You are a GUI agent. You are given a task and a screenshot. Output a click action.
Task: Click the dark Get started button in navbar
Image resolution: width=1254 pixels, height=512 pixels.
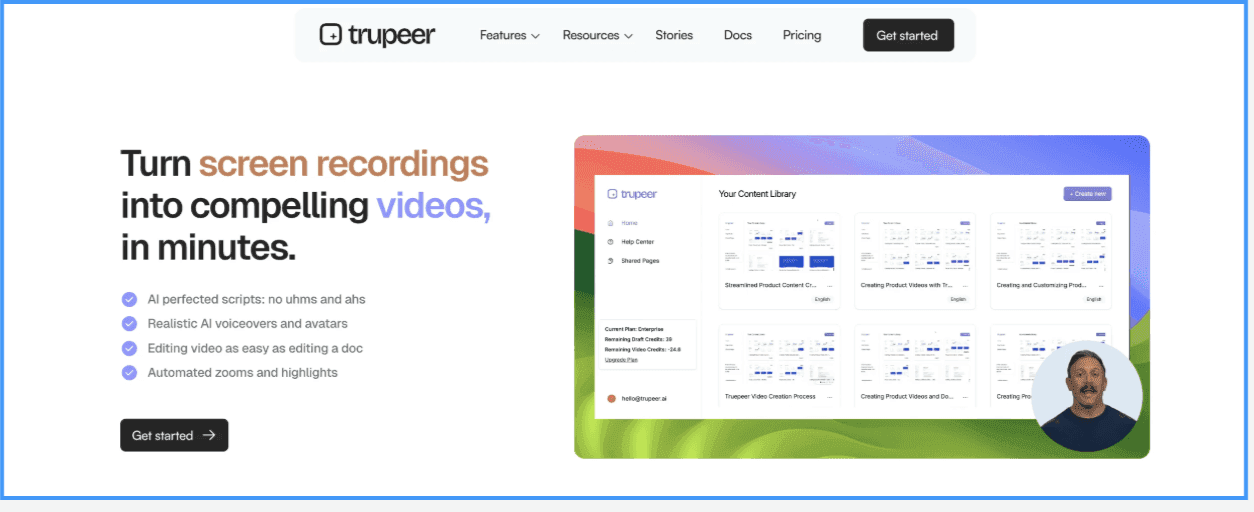coord(908,35)
